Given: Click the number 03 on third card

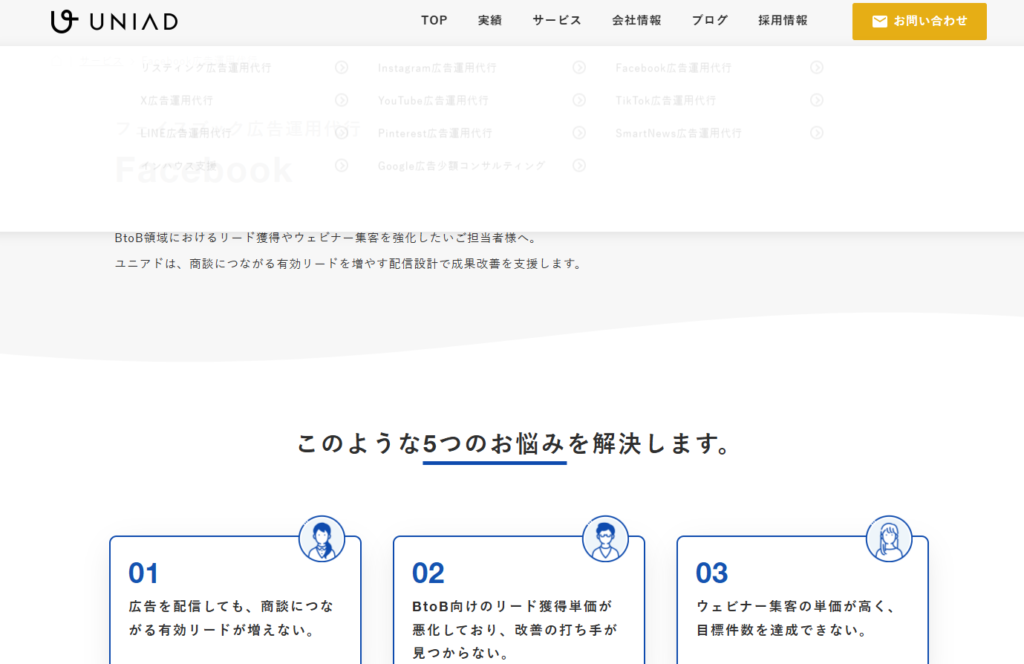Looking at the screenshot, I should [x=711, y=573].
